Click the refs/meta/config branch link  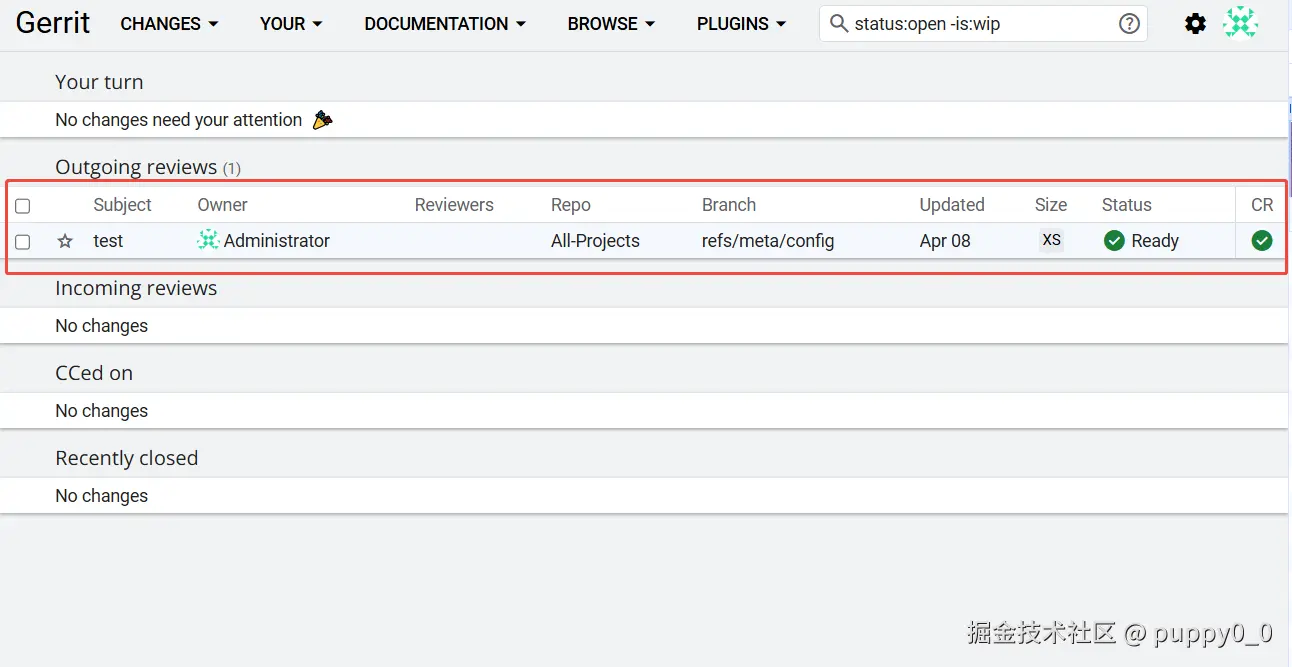pos(767,241)
